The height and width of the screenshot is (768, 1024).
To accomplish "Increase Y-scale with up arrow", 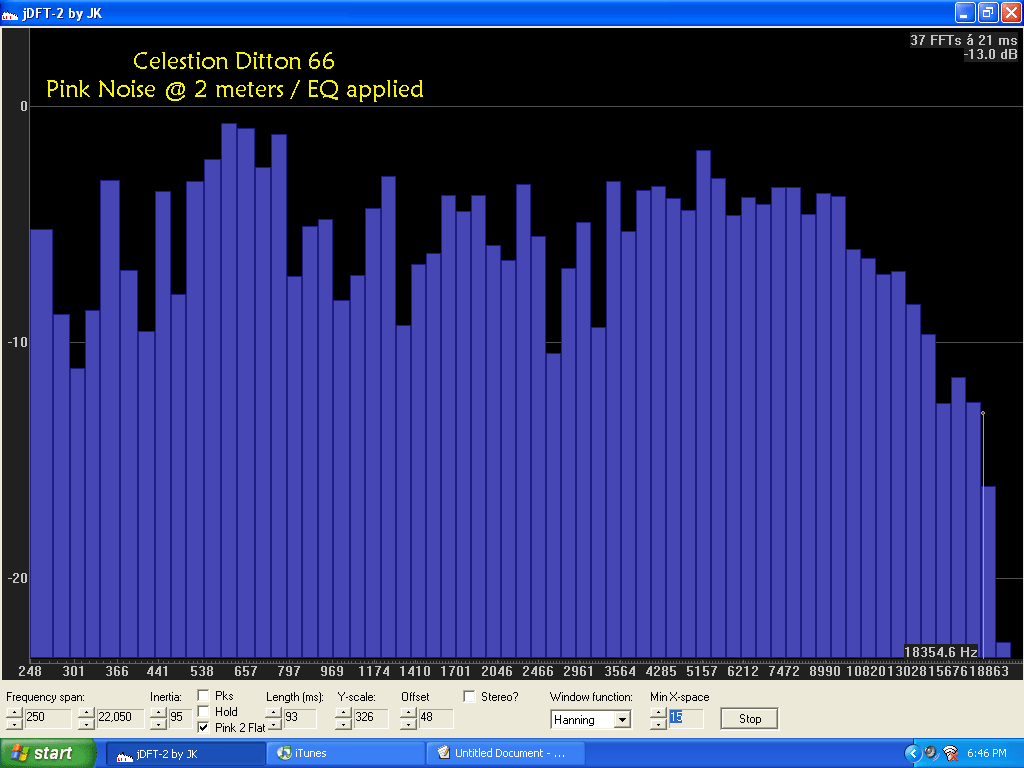I will (344, 713).
